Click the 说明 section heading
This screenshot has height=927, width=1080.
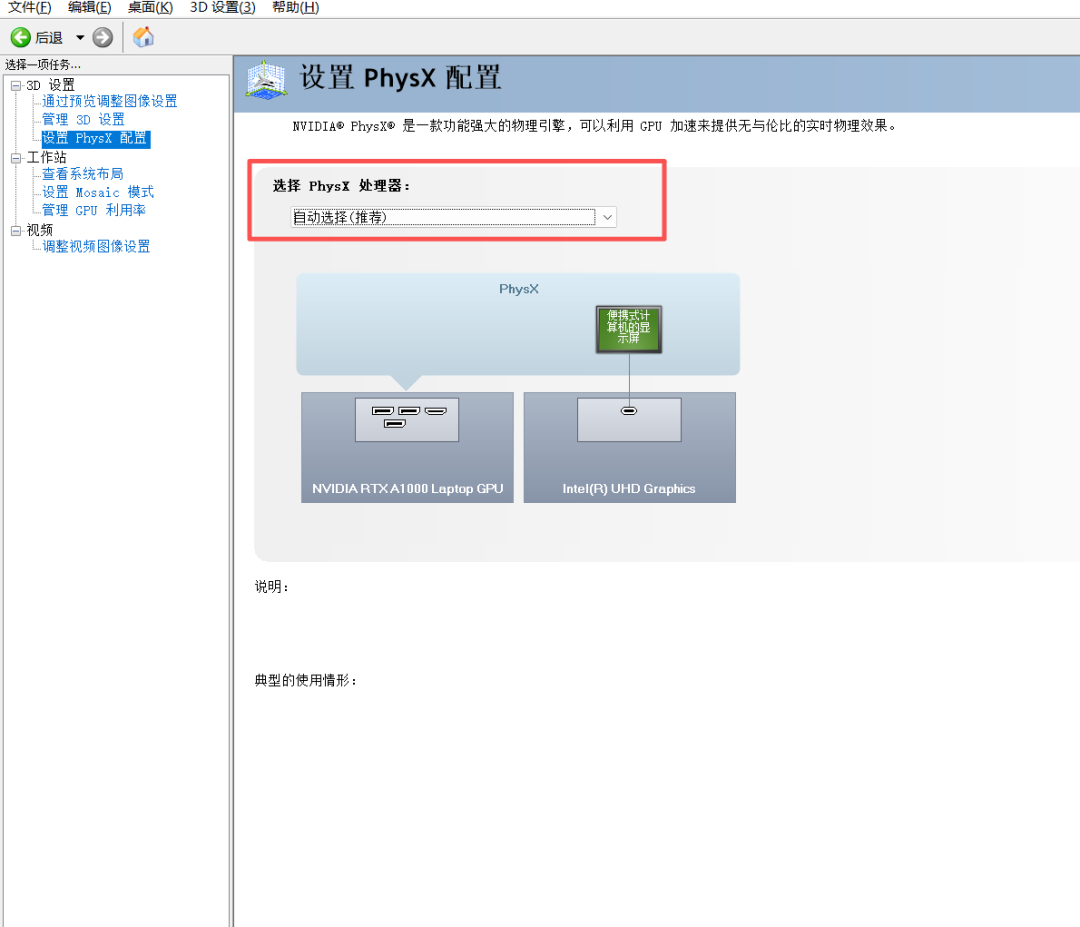pos(271,587)
